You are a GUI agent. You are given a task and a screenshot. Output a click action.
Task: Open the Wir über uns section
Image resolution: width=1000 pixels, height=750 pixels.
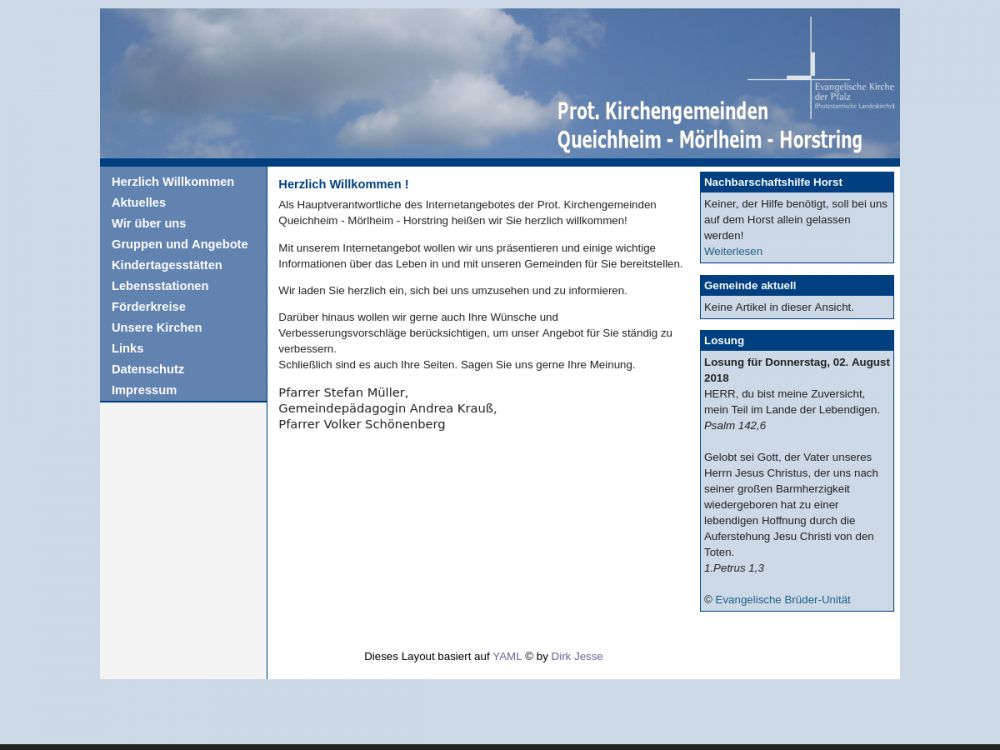(x=149, y=224)
